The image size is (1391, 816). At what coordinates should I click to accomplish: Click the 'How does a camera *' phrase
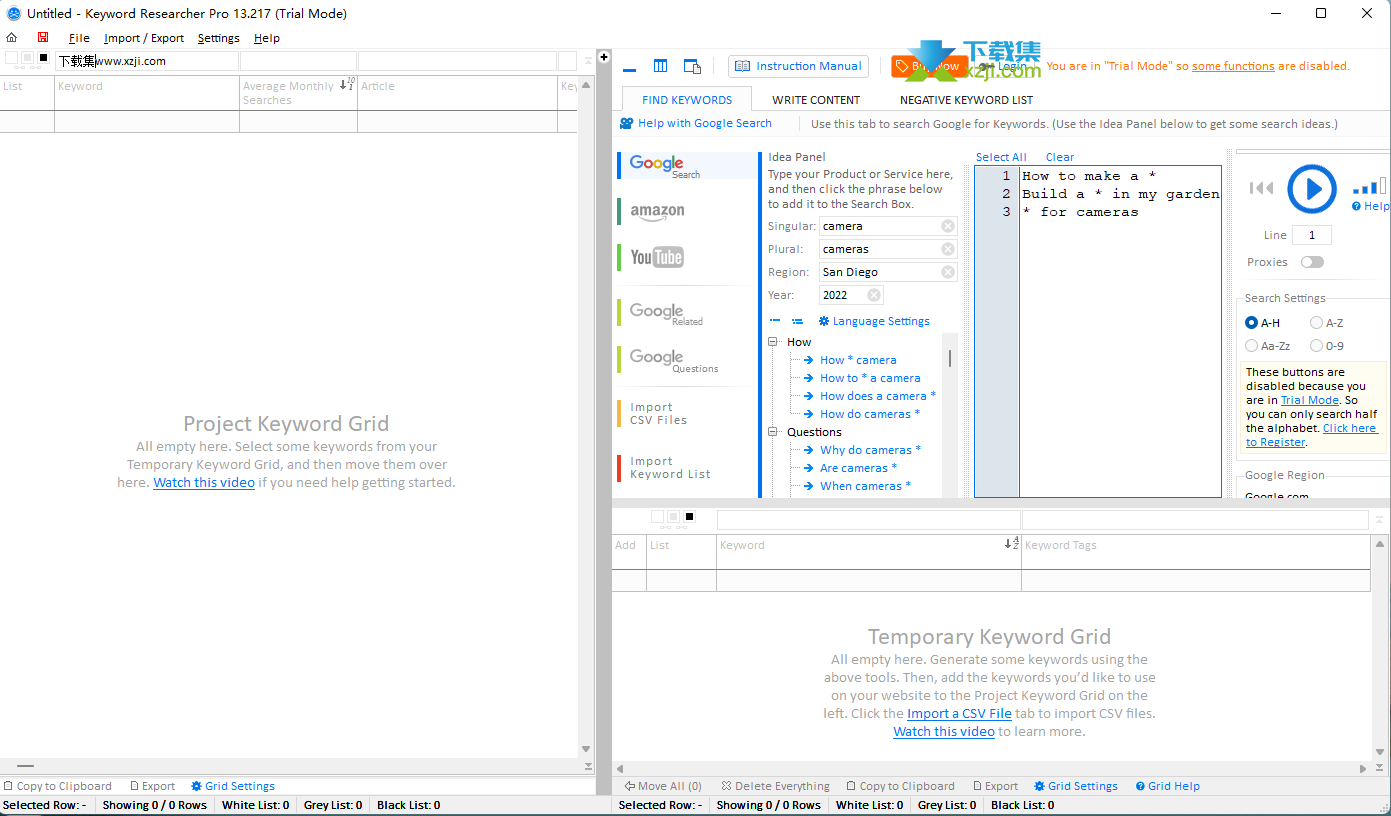pyautogui.click(x=878, y=396)
